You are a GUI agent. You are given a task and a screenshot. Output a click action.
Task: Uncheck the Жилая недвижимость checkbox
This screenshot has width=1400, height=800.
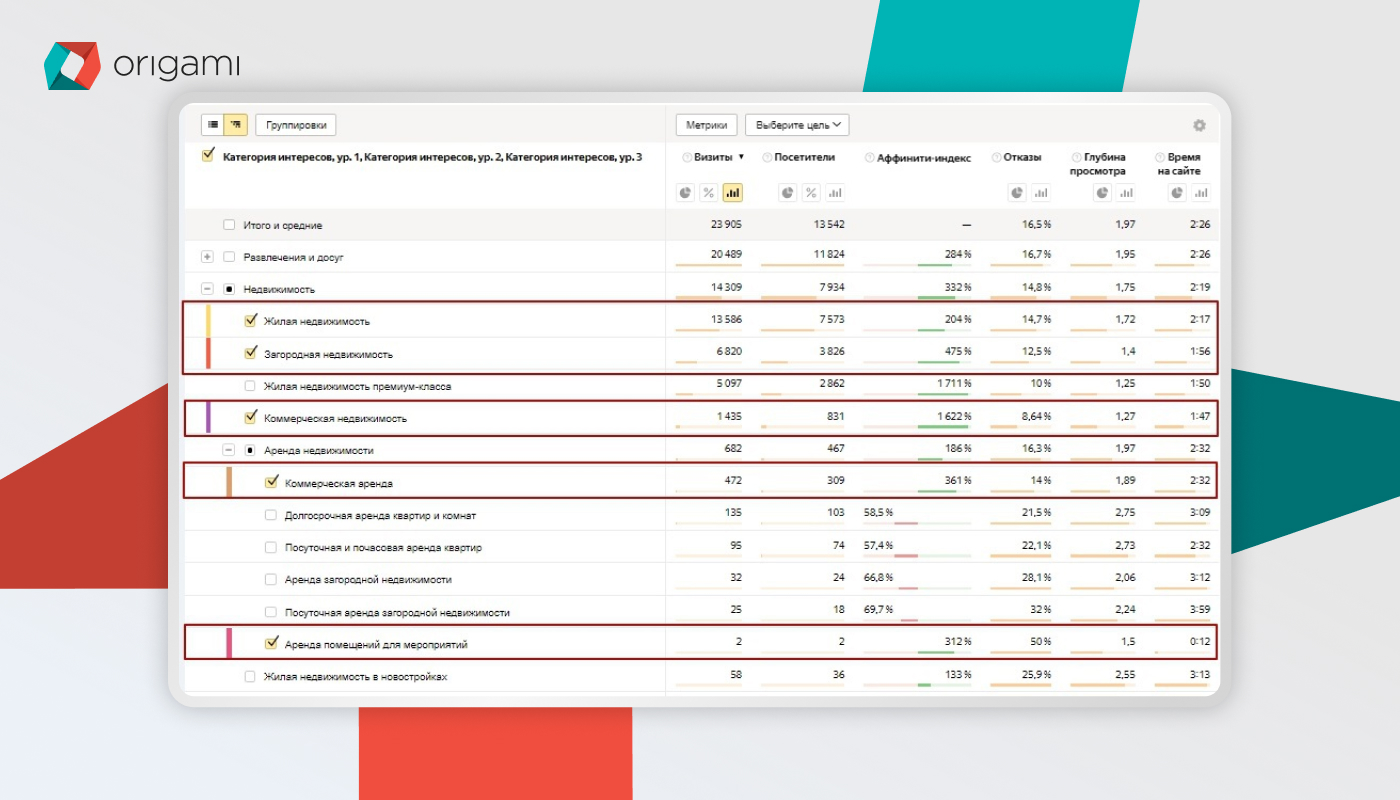pos(250,321)
